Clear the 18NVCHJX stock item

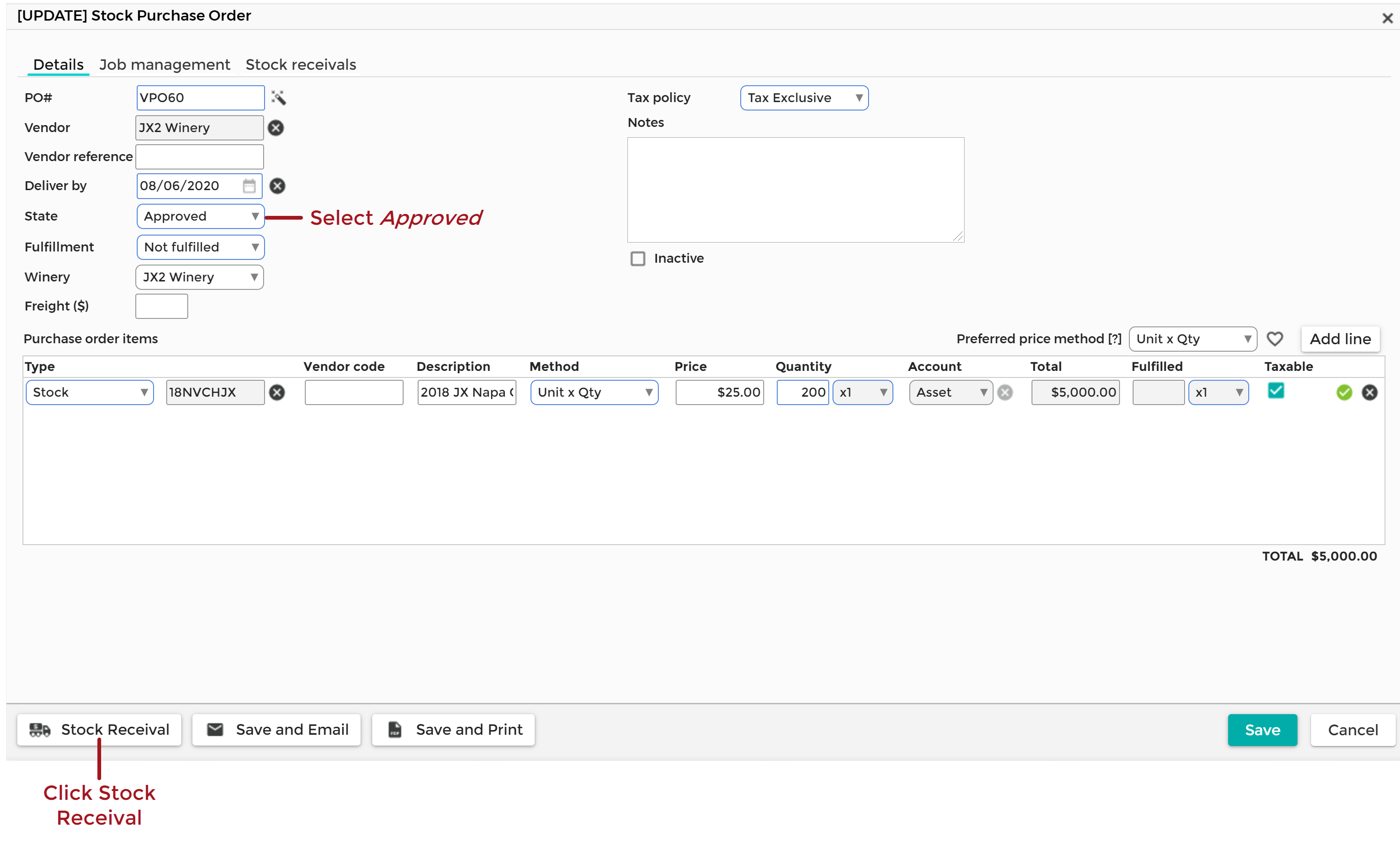pyautogui.click(x=277, y=392)
